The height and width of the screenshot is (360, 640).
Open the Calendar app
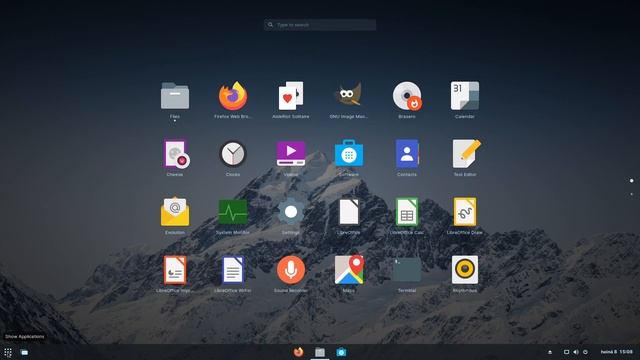465,96
